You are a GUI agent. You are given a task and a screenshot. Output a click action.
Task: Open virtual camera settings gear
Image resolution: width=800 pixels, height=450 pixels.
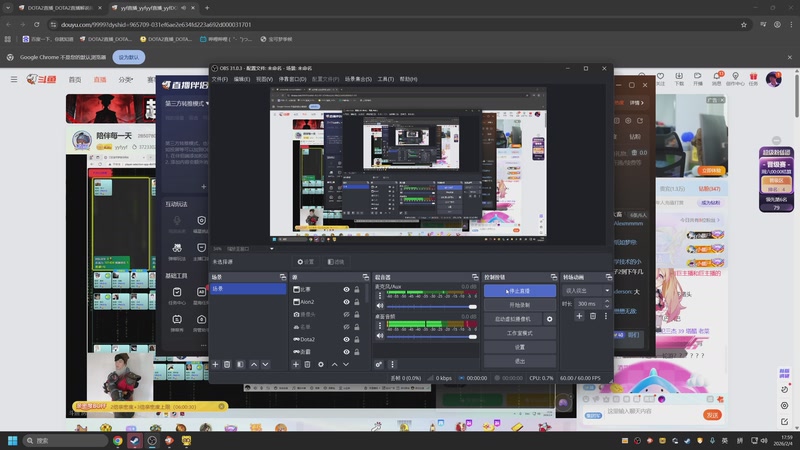pos(549,319)
